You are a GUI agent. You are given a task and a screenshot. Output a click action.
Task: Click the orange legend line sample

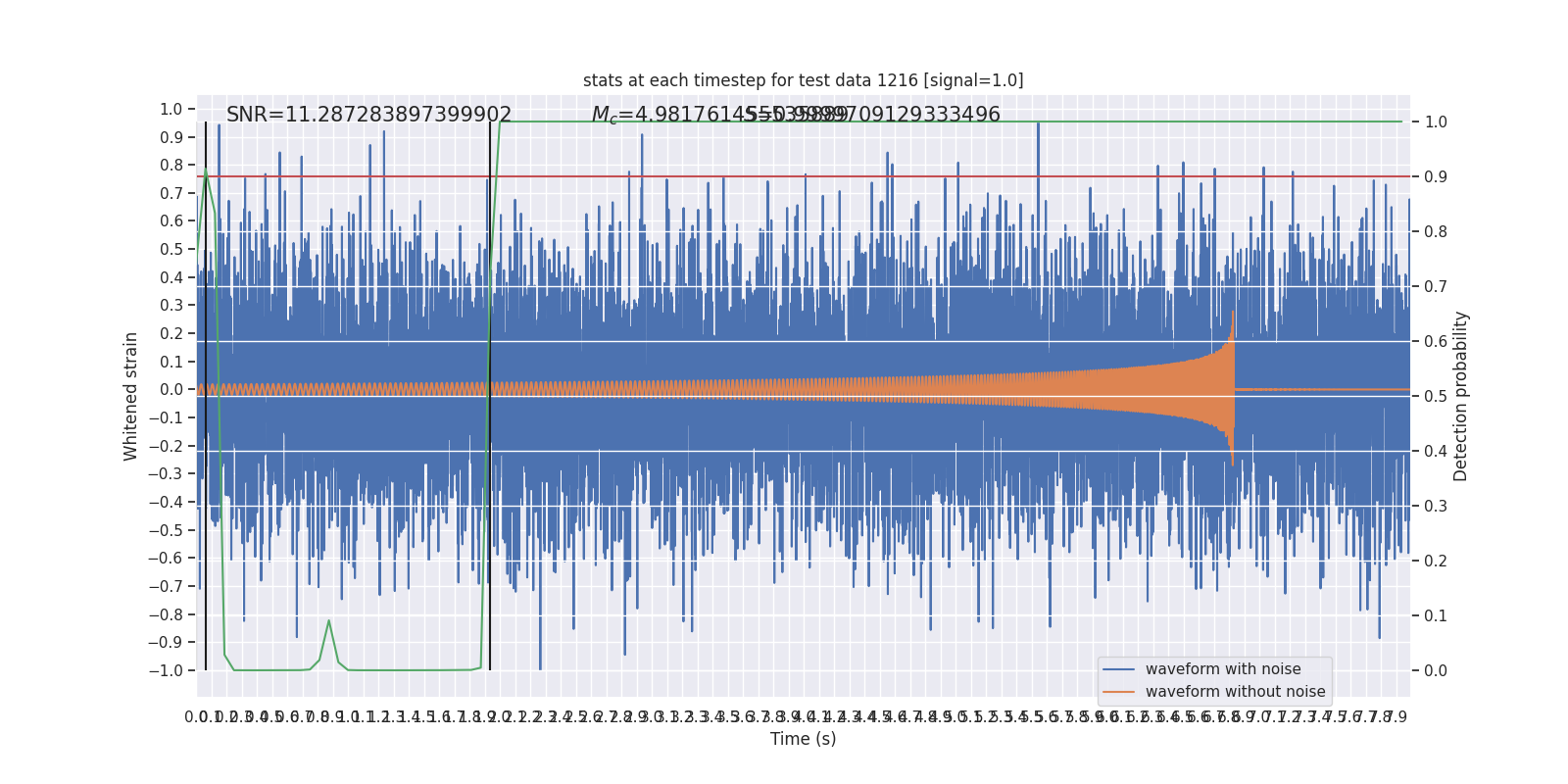[1118, 692]
